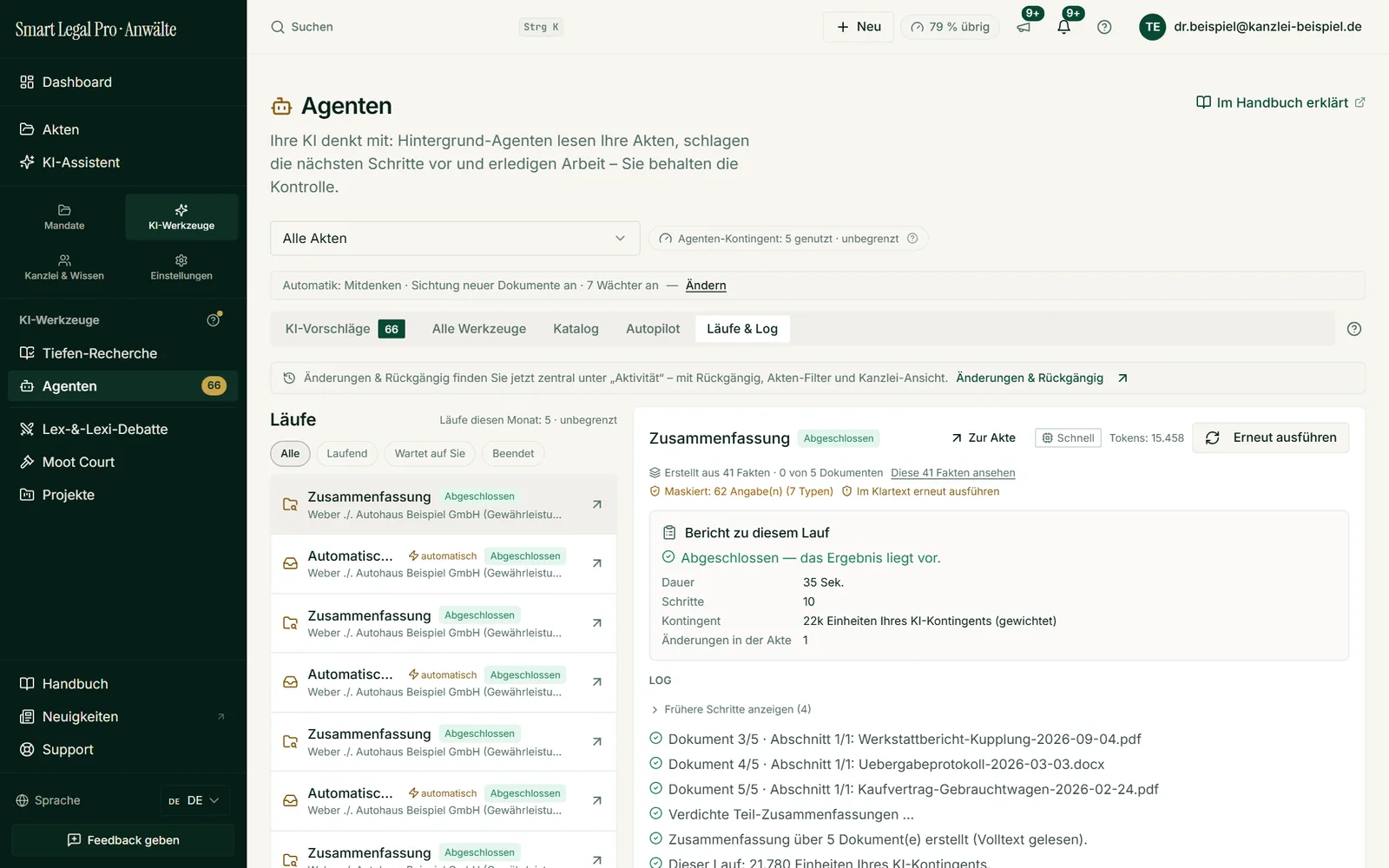
Task: Open the Autopilot tab
Action: point(653,329)
